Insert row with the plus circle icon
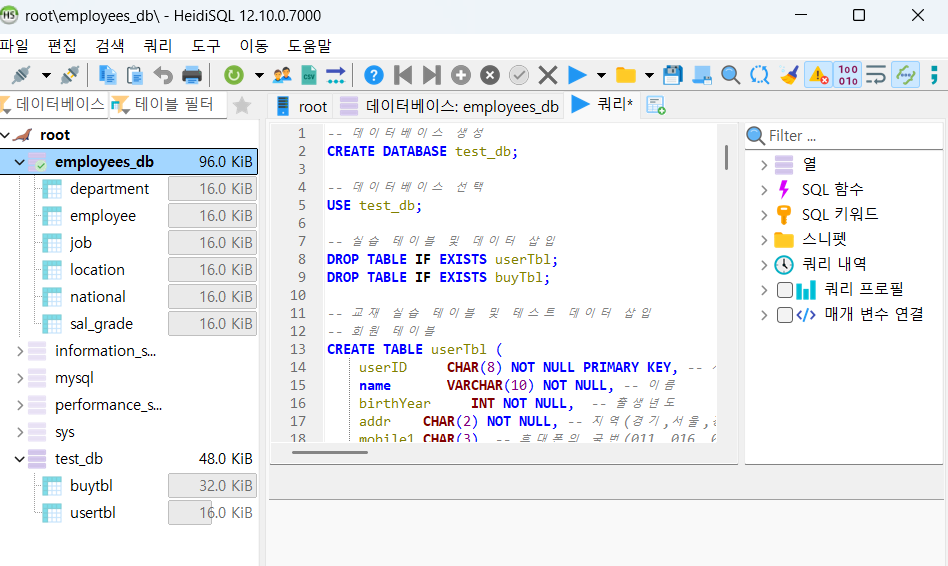The image size is (948, 566). pyautogui.click(x=461, y=75)
